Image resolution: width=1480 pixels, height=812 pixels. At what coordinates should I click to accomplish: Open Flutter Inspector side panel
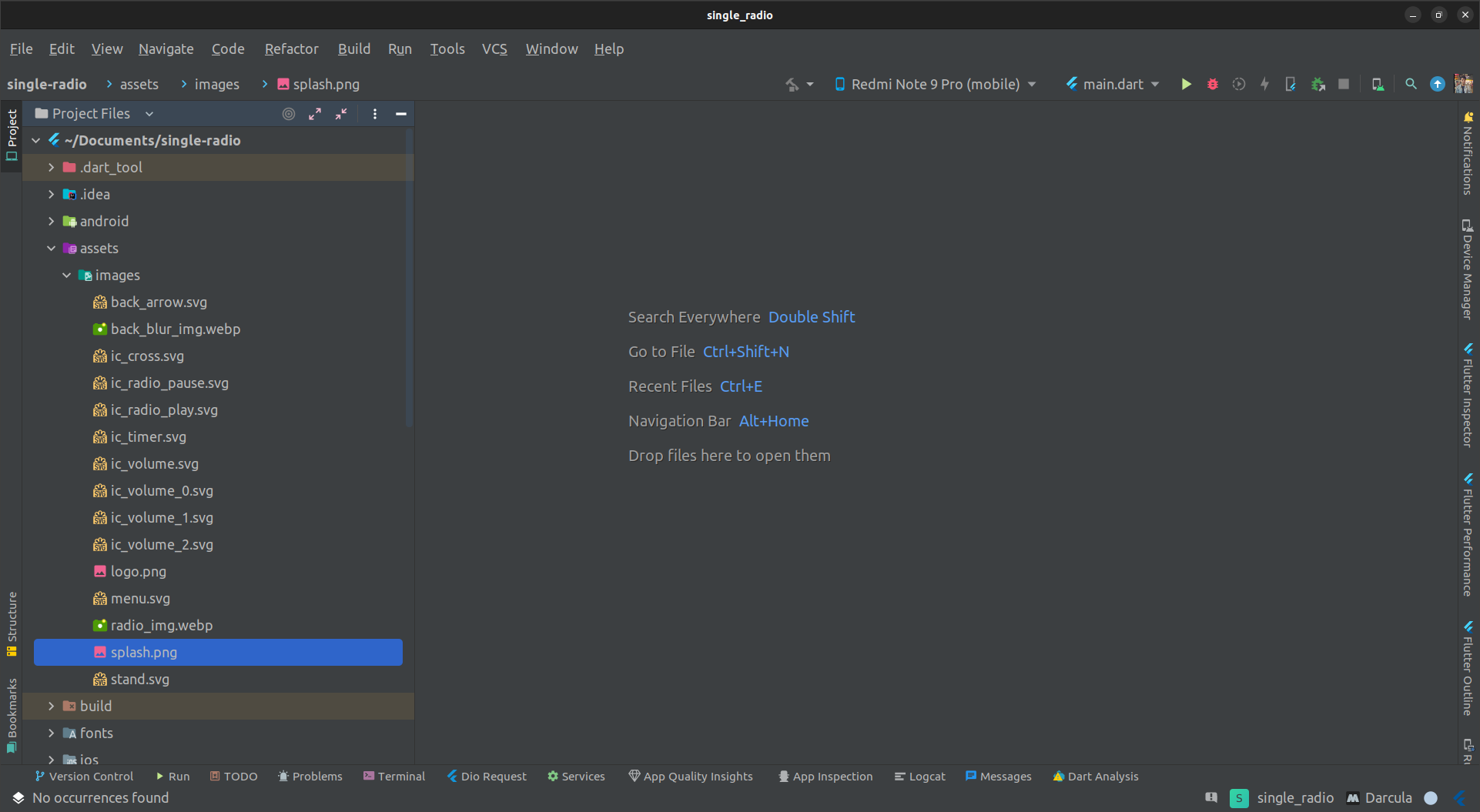pyautogui.click(x=1468, y=395)
